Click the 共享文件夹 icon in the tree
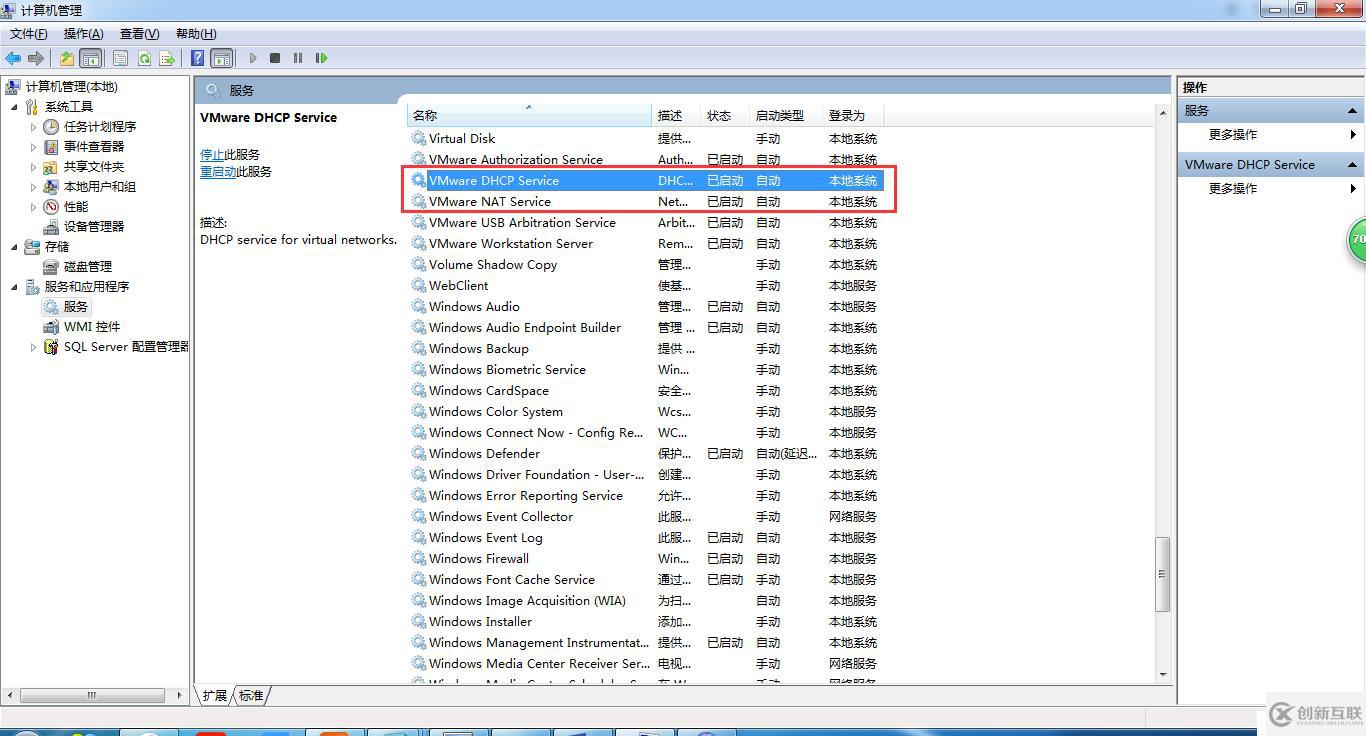1366x736 pixels. click(51, 167)
